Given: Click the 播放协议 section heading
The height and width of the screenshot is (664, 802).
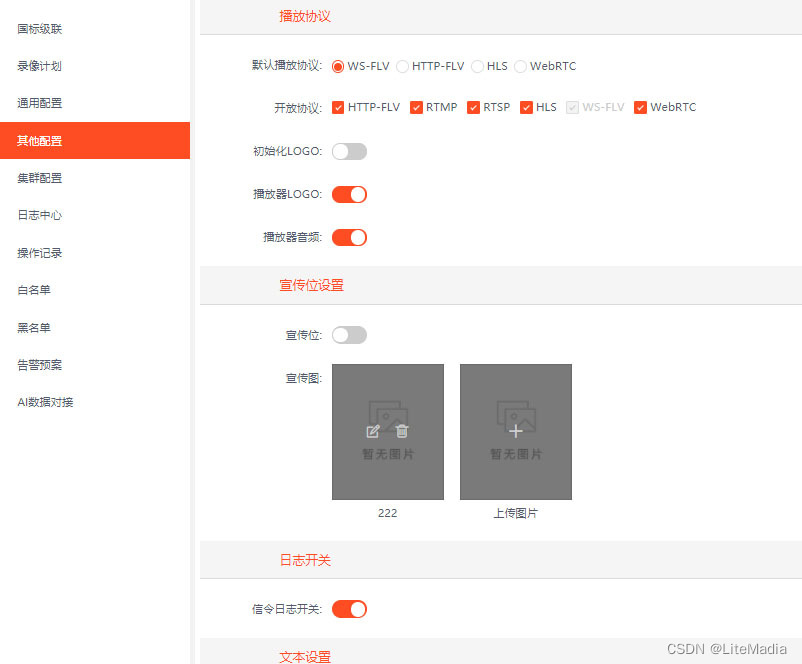Looking at the screenshot, I should (x=305, y=16).
